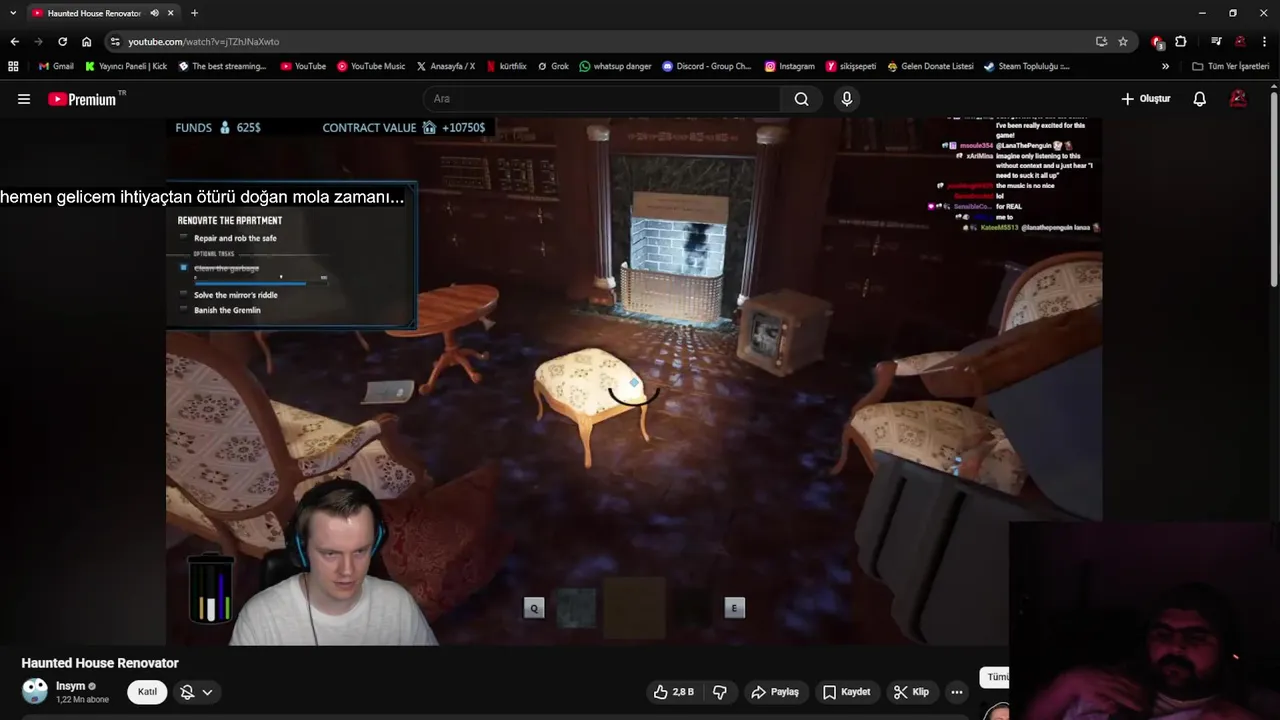1280x720 pixels.
Task: Select the Tümü chip beside the video
Action: coord(996,677)
